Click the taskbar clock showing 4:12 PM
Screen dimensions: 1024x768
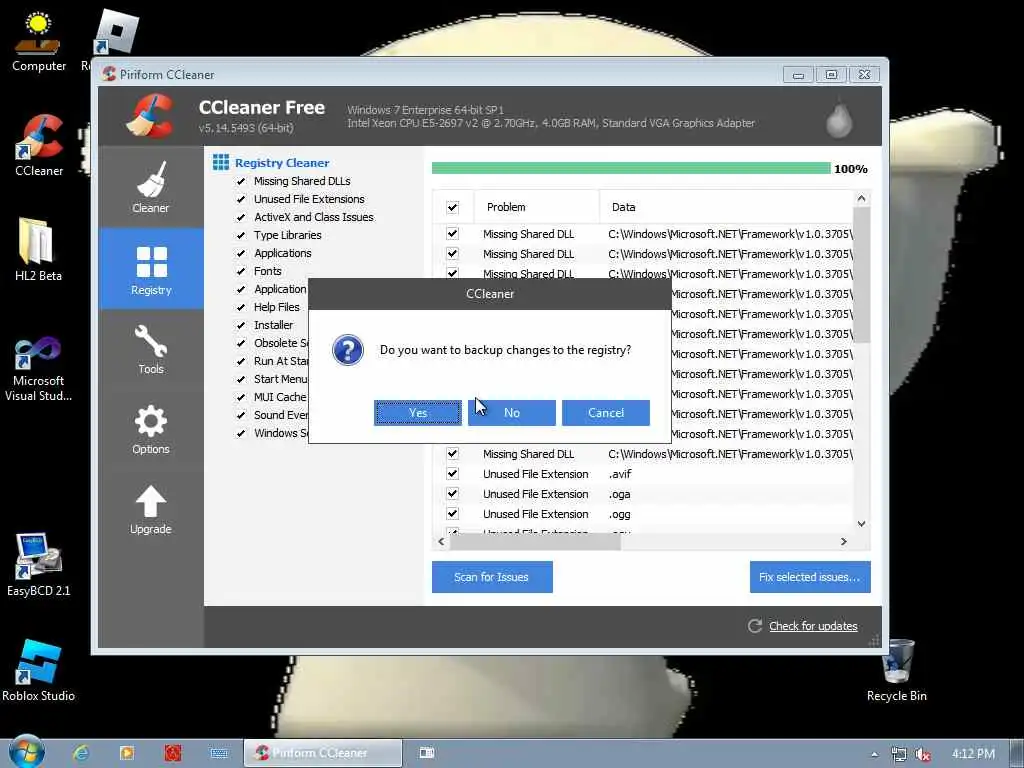(x=973, y=754)
